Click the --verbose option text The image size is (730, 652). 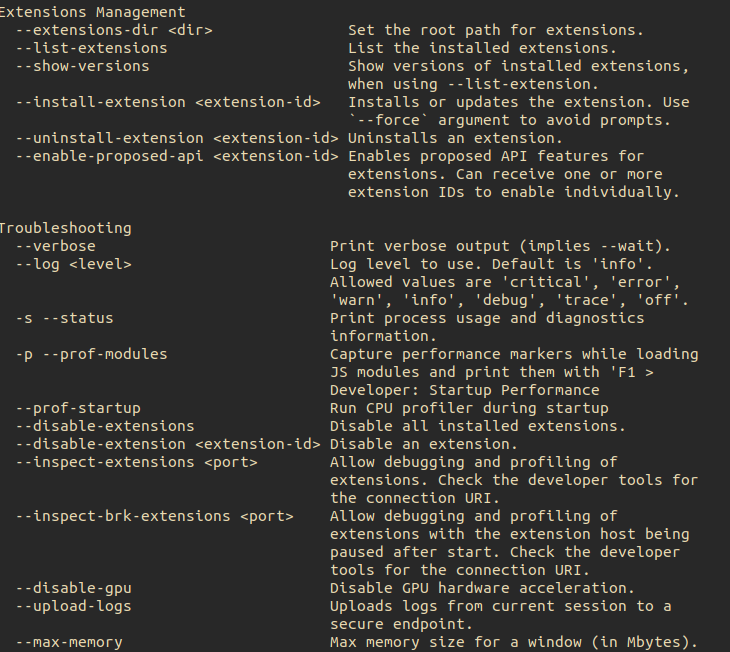56,246
